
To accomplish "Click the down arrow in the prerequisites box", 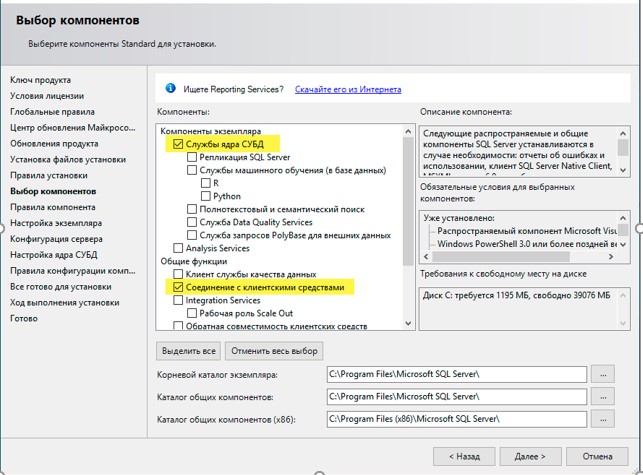I will (x=623, y=244).
